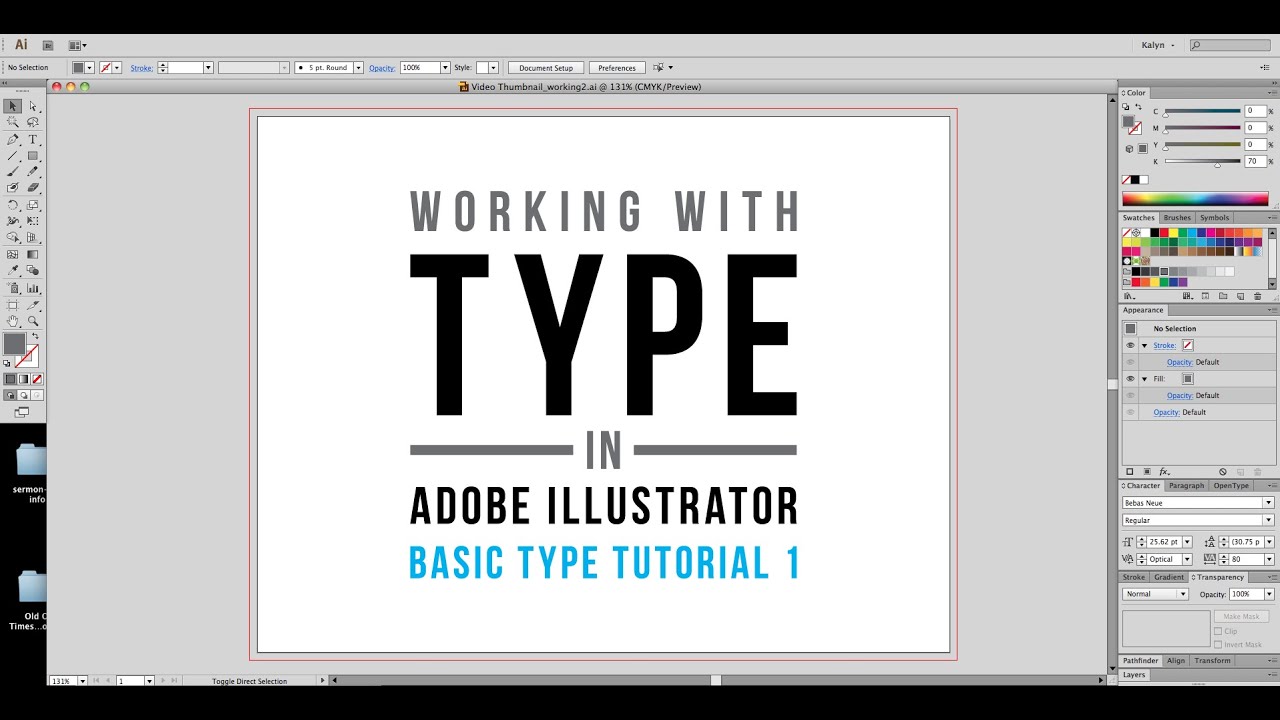Click the Stroke link in Appearance panel
The width and height of the screenshot is (1280, 720).
(x=1164, y=346)
